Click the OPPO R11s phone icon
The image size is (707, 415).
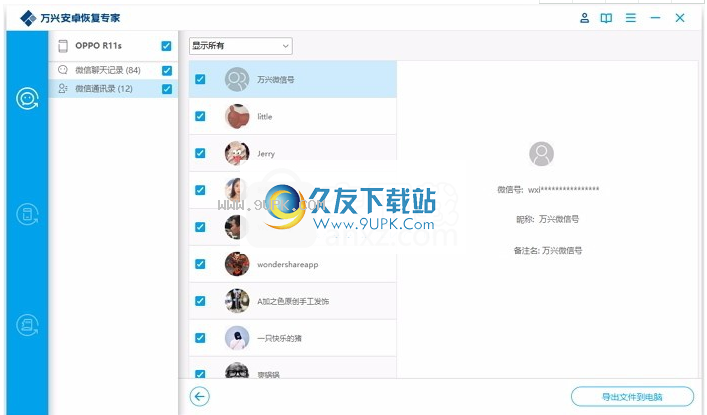tap(63, 46)
